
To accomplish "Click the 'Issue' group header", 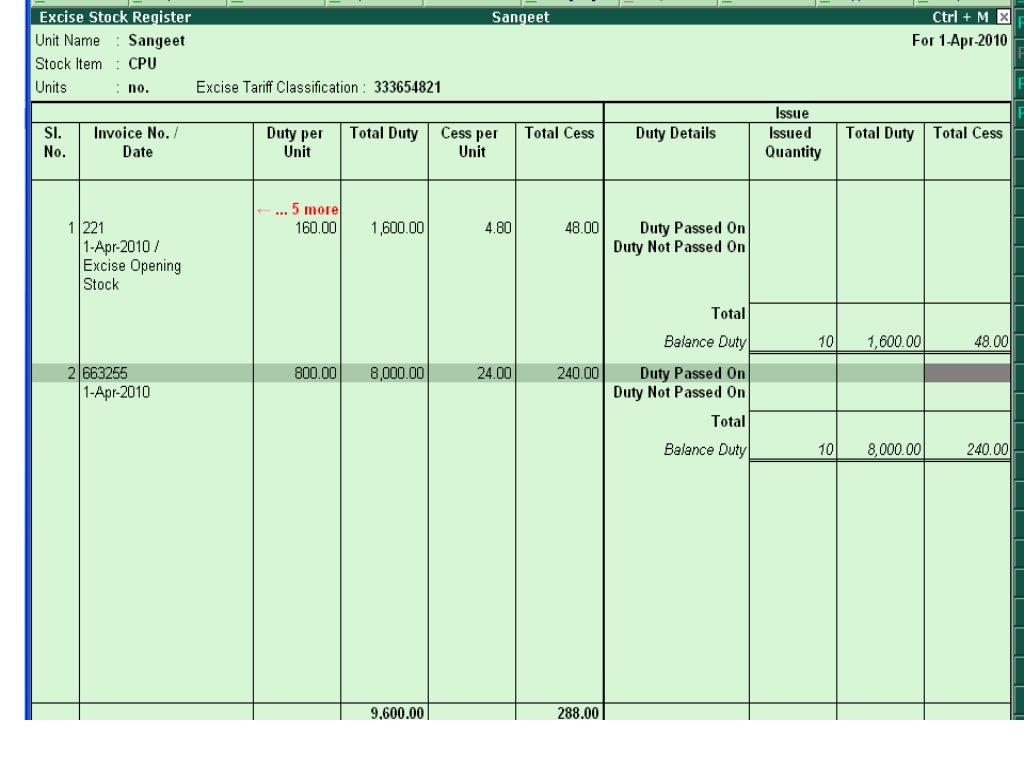I will coord(792,113).
